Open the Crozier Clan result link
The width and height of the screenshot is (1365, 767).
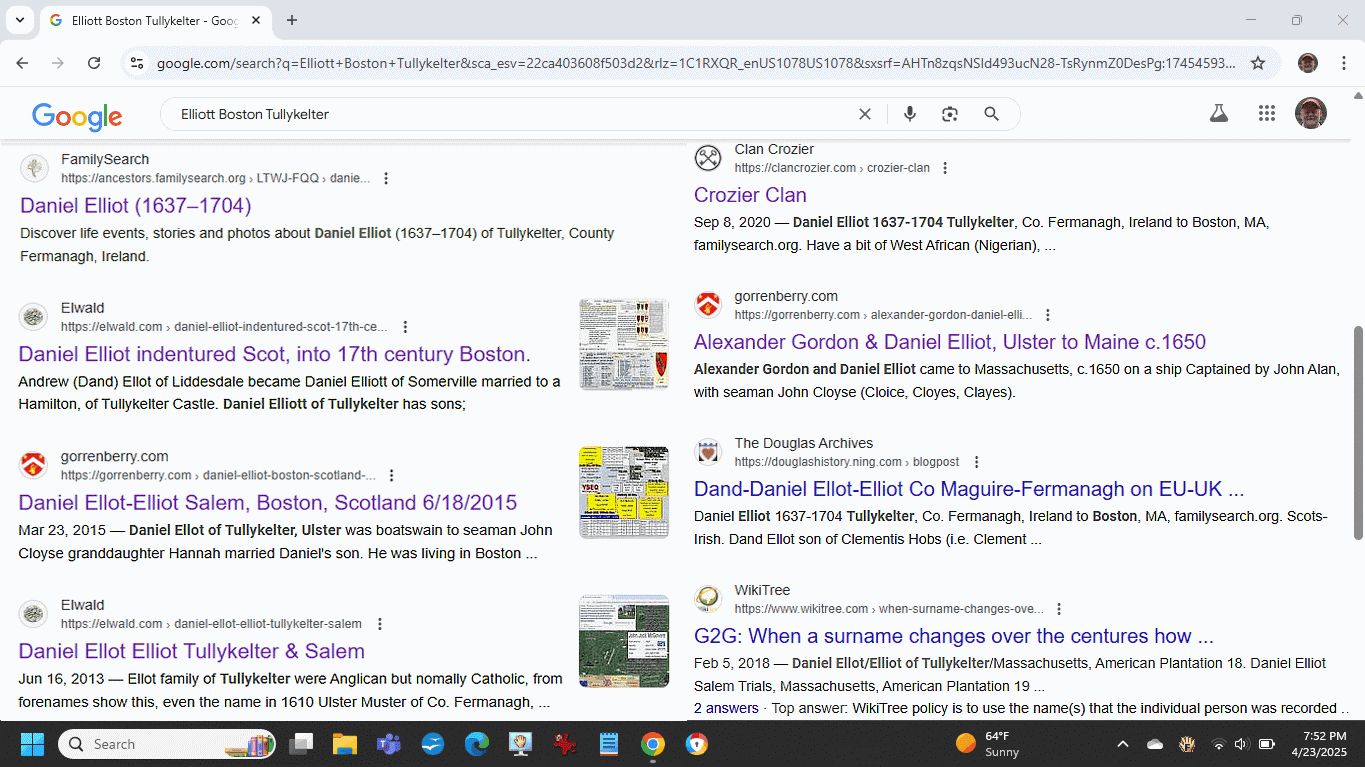[750, 195]
